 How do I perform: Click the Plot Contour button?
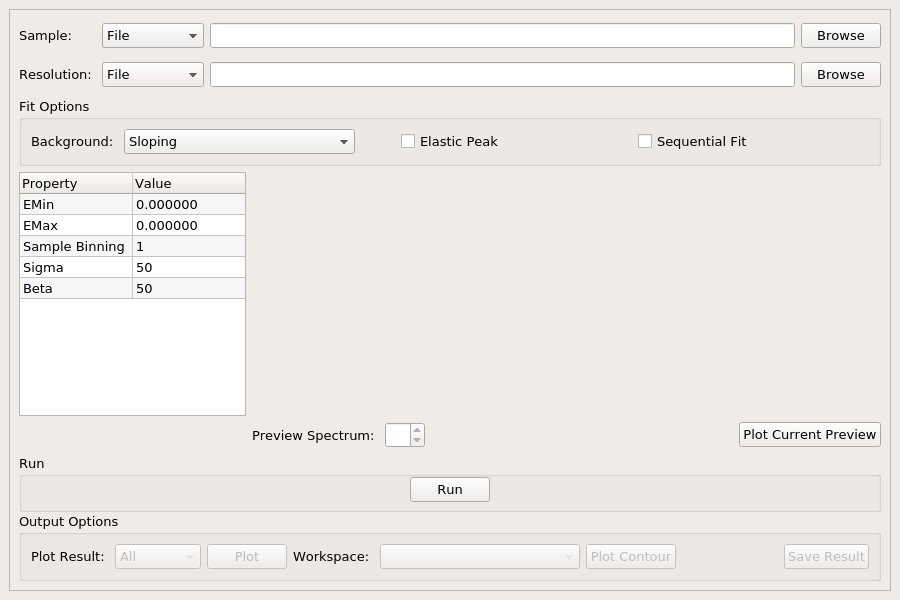point(631,556)
